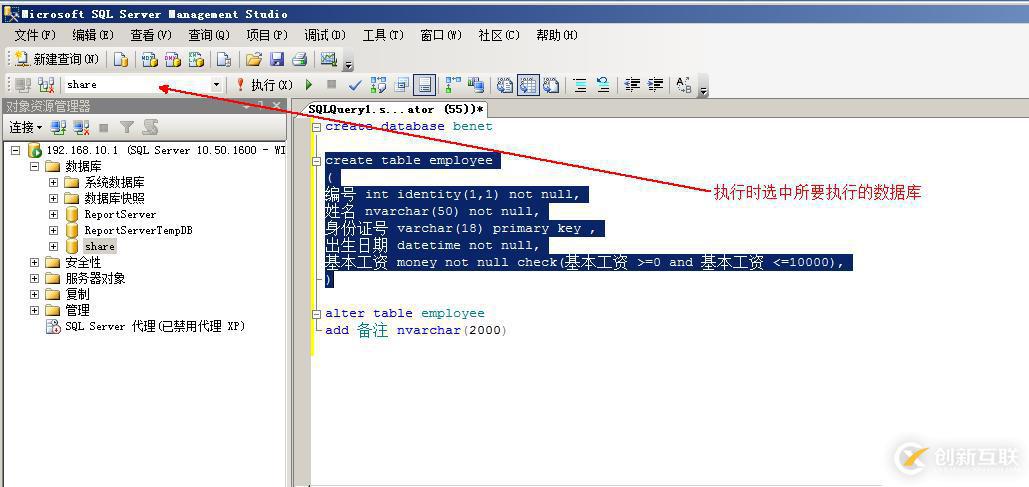Open the 连接 dropdown in Object Explorer
The width and height of the screenshot is (1029, 487).
[x=26, y=127]
